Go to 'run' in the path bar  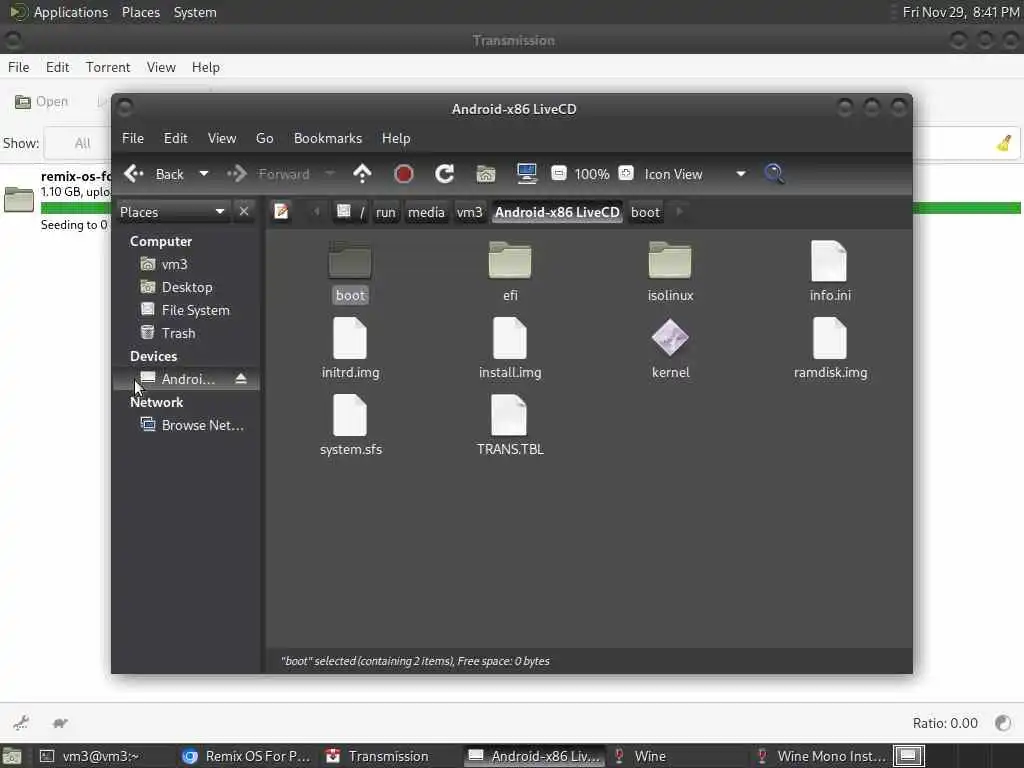point(385,212)
